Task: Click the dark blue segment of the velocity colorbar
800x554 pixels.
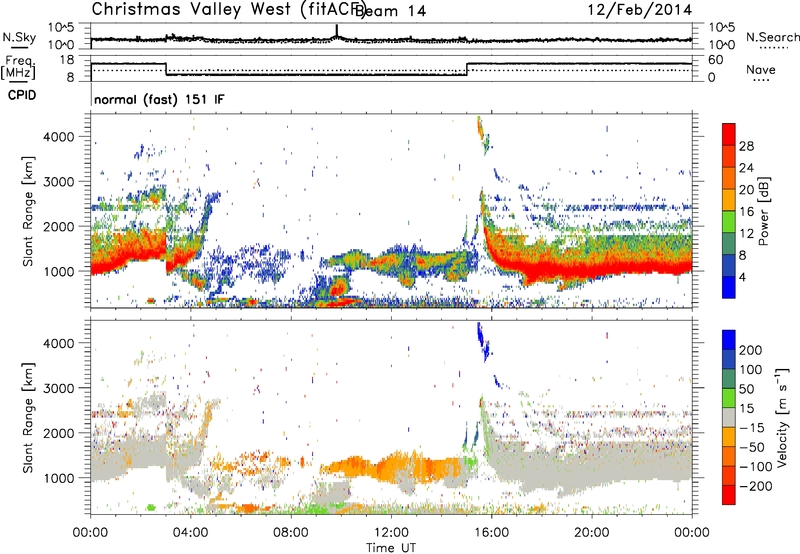Action: coord(729,340)
